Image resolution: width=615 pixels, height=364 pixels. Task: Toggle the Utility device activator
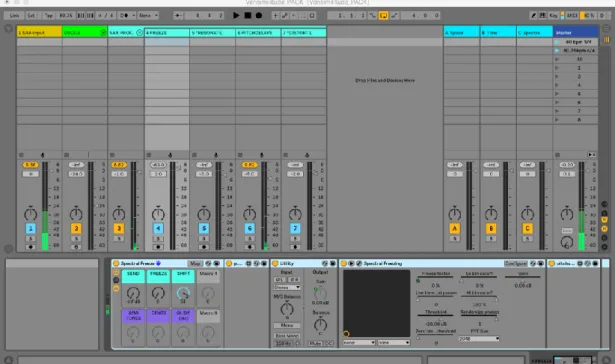275,264
